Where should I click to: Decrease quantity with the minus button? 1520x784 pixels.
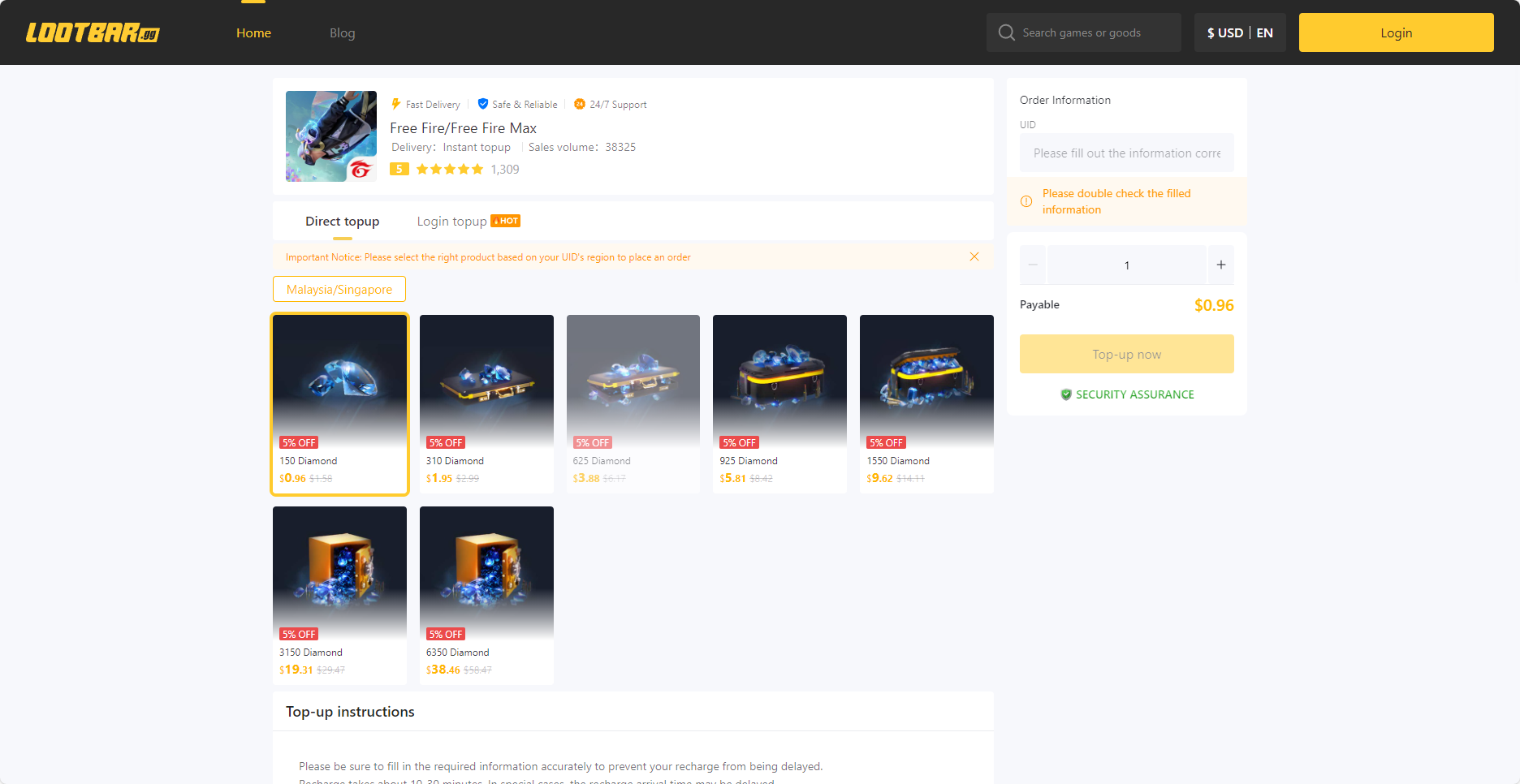pos(1033,265)
